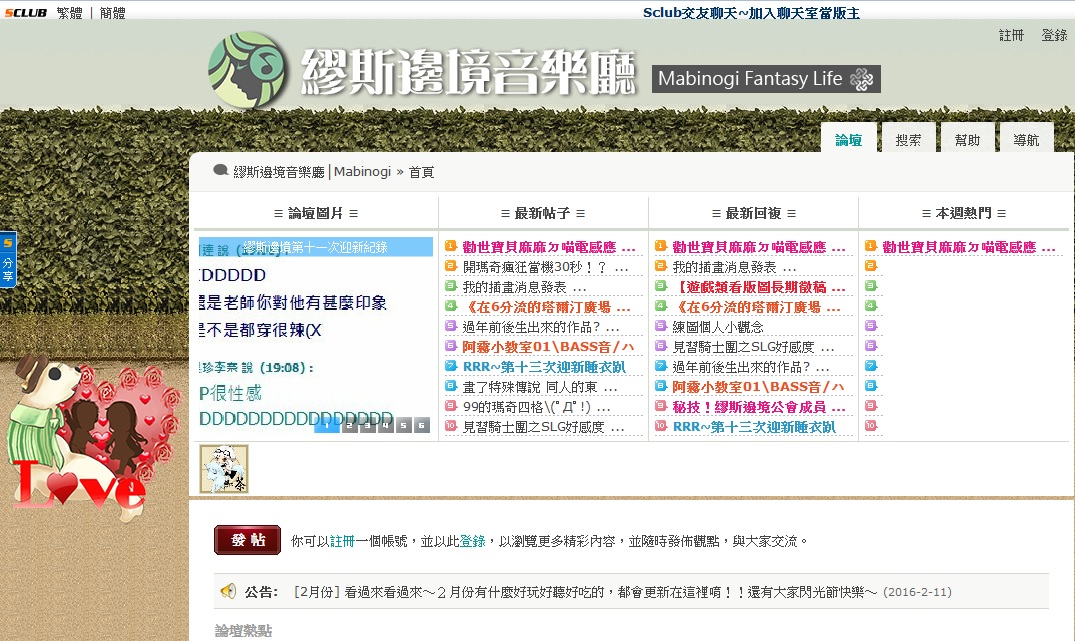The width and height of the screenshot is (1075, 641).
Task: Open 開瑪奇瘋狂當機30秒 in 最新帖子
Action: pos(546,267)
